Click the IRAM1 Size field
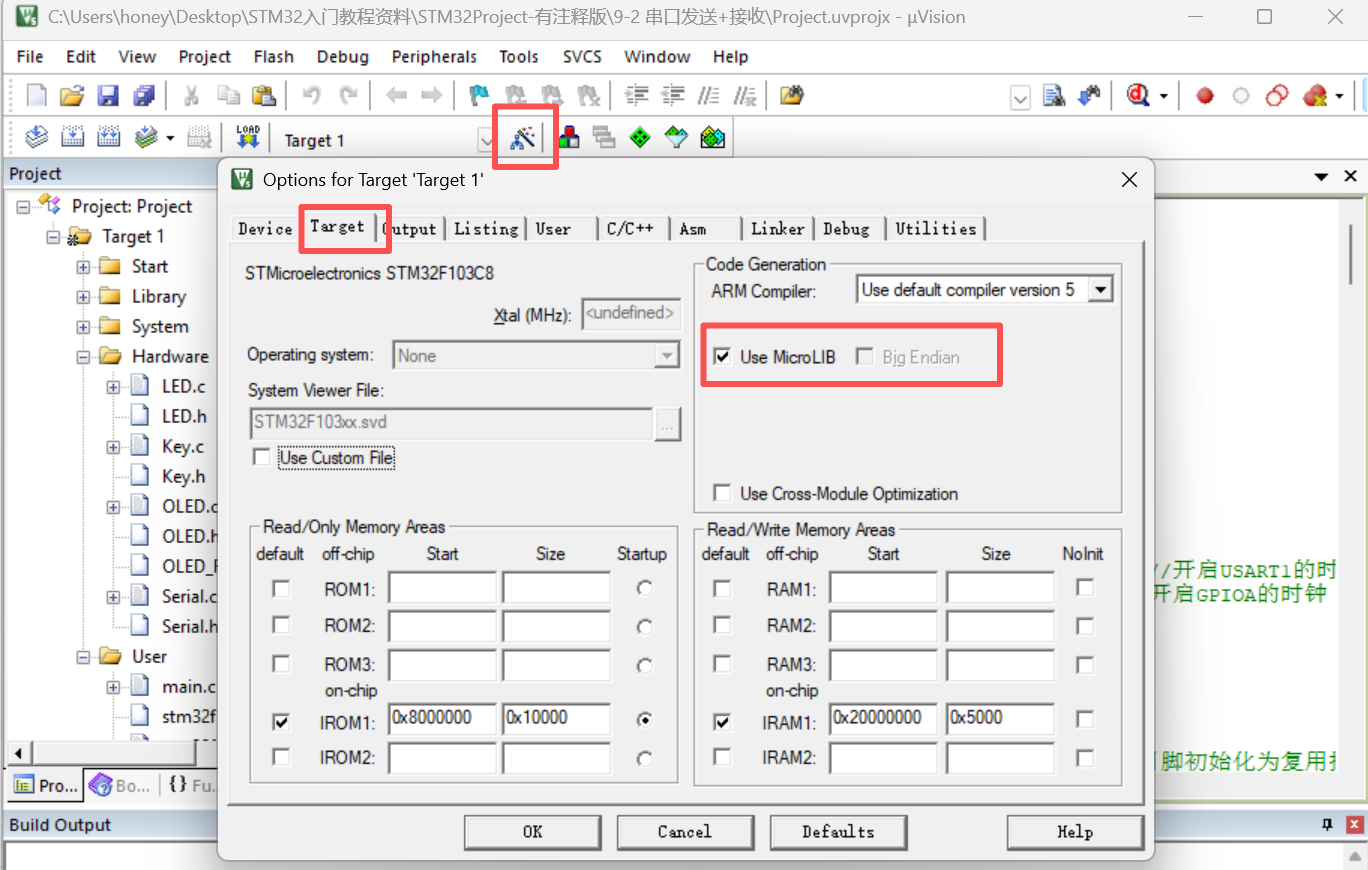 pos(1000,719)
